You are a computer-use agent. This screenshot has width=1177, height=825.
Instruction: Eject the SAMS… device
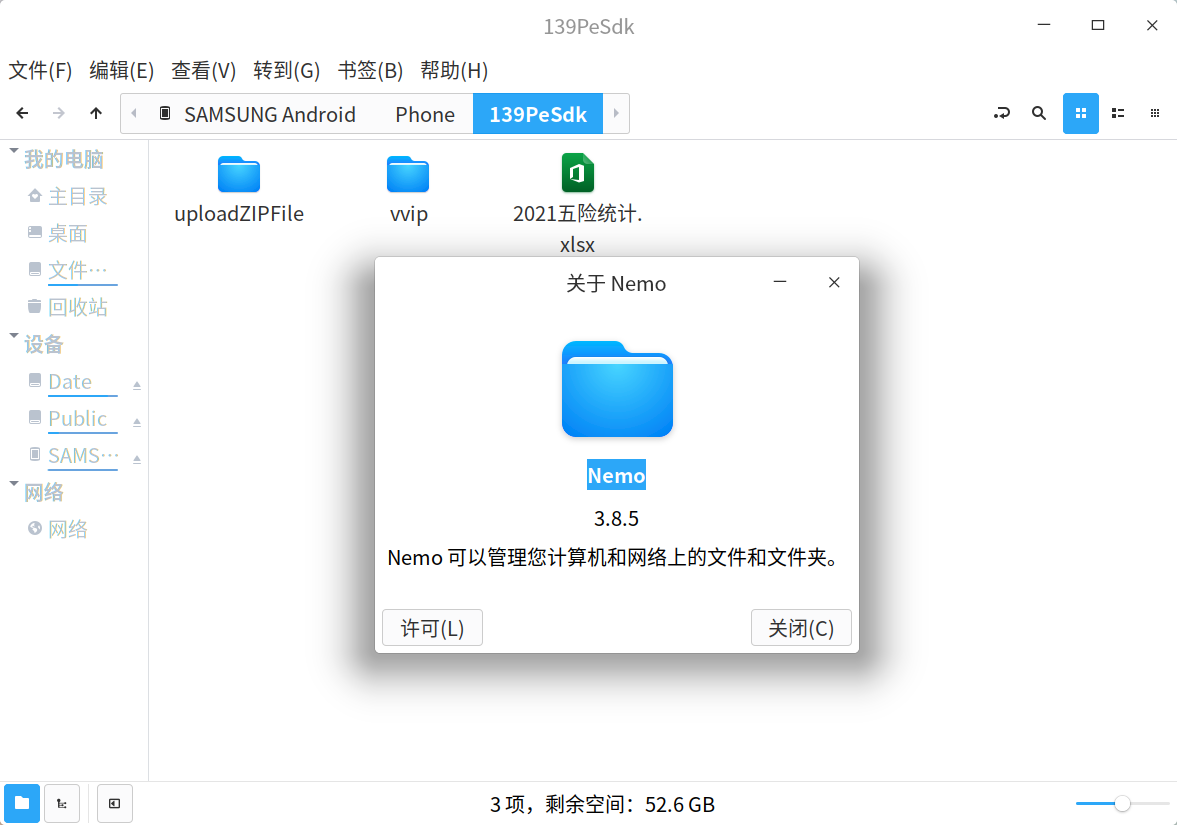pyautogui.click(x=137, y=459)
